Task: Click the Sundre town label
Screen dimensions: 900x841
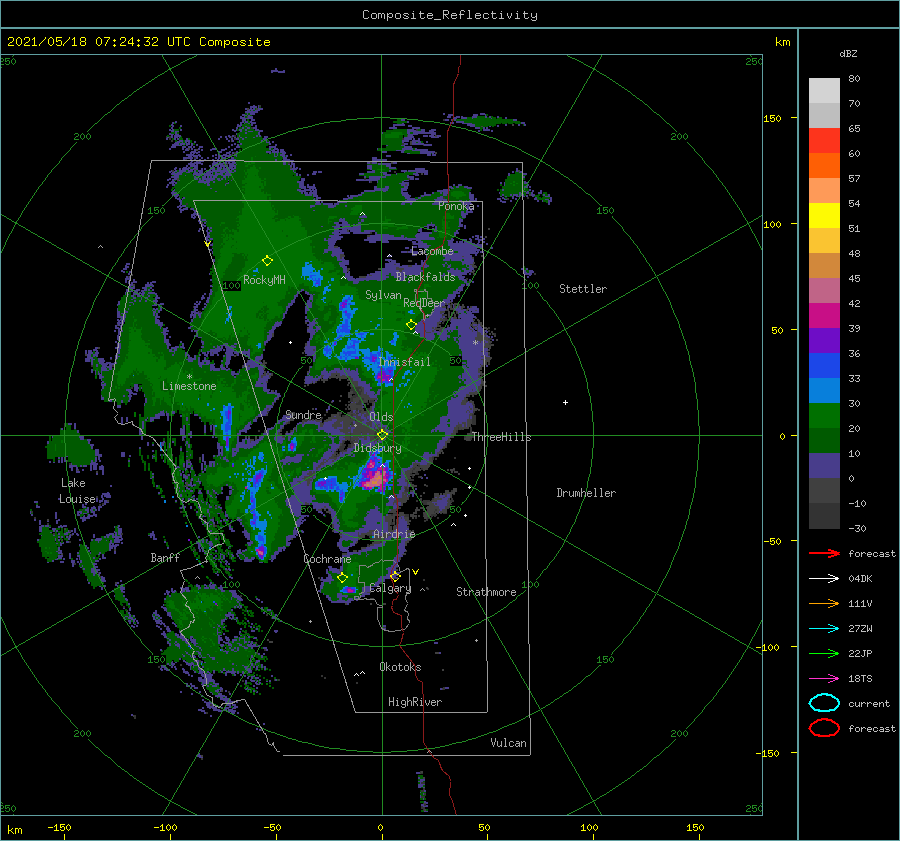Action: pyautogui.click(x=303, y=415)
